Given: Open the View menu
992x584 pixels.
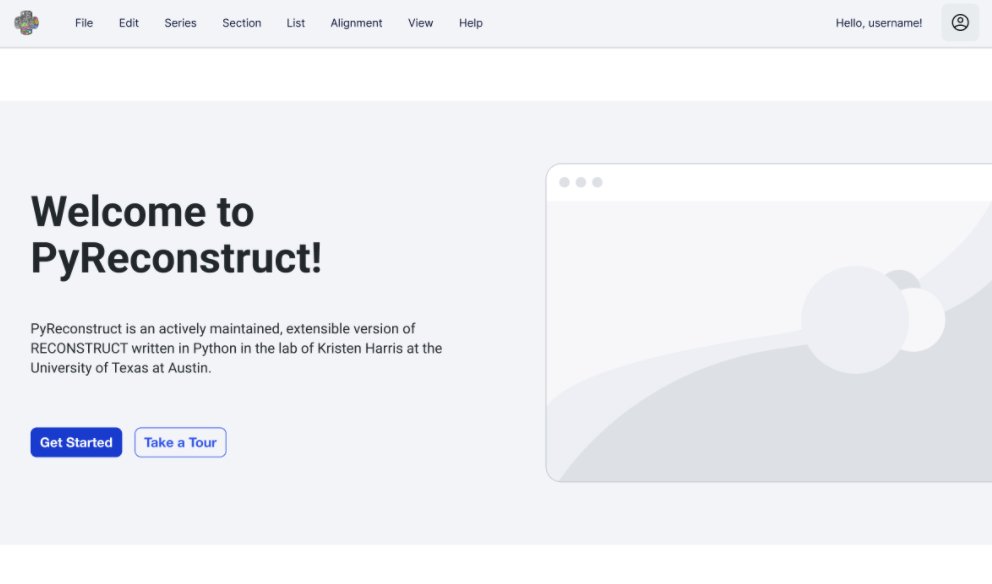Looking at the screenshot, I should (x=420, y=23).
